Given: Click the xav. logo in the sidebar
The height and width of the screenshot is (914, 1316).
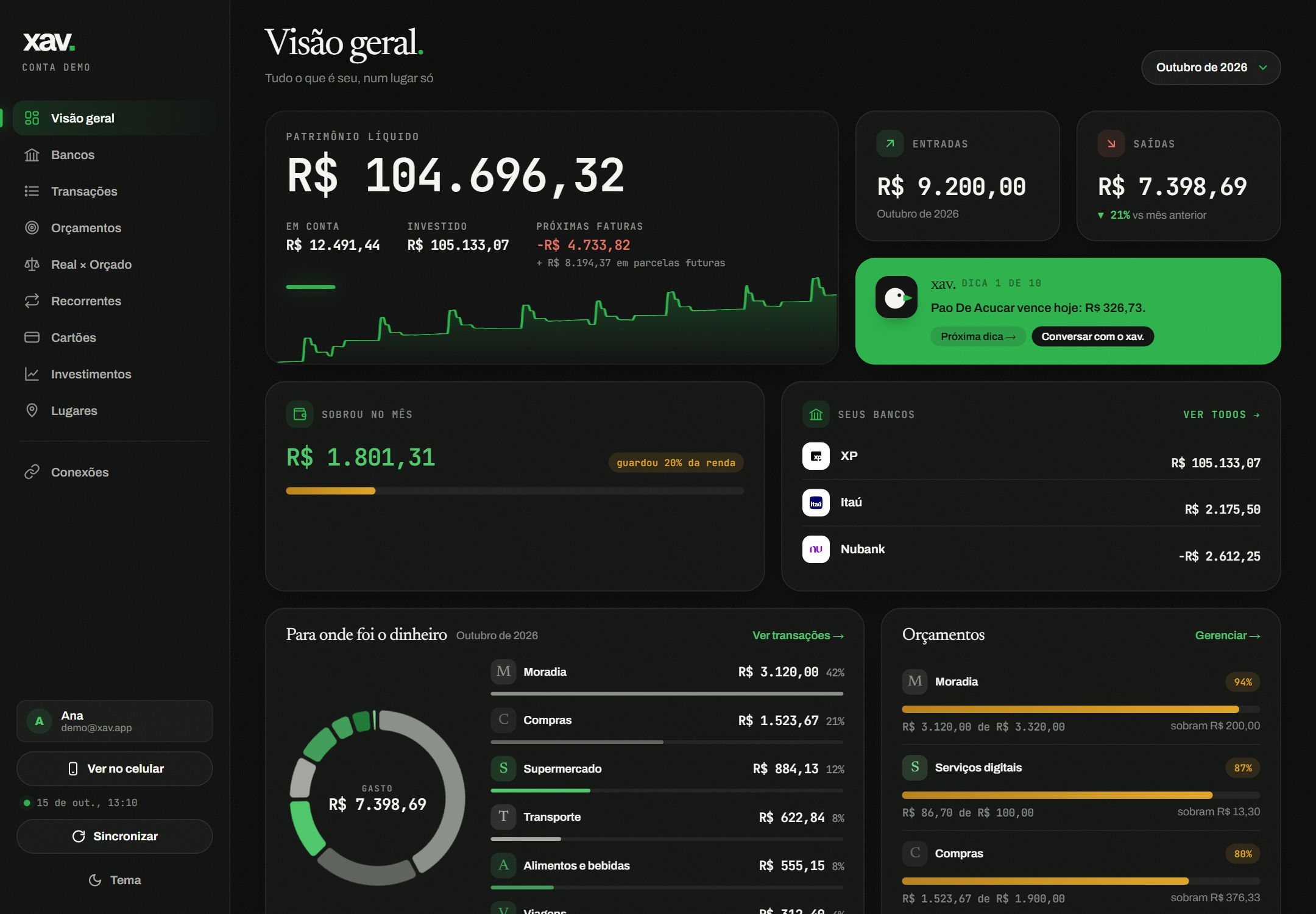Looking at the screenshot, I should click(x=49, y=42).
